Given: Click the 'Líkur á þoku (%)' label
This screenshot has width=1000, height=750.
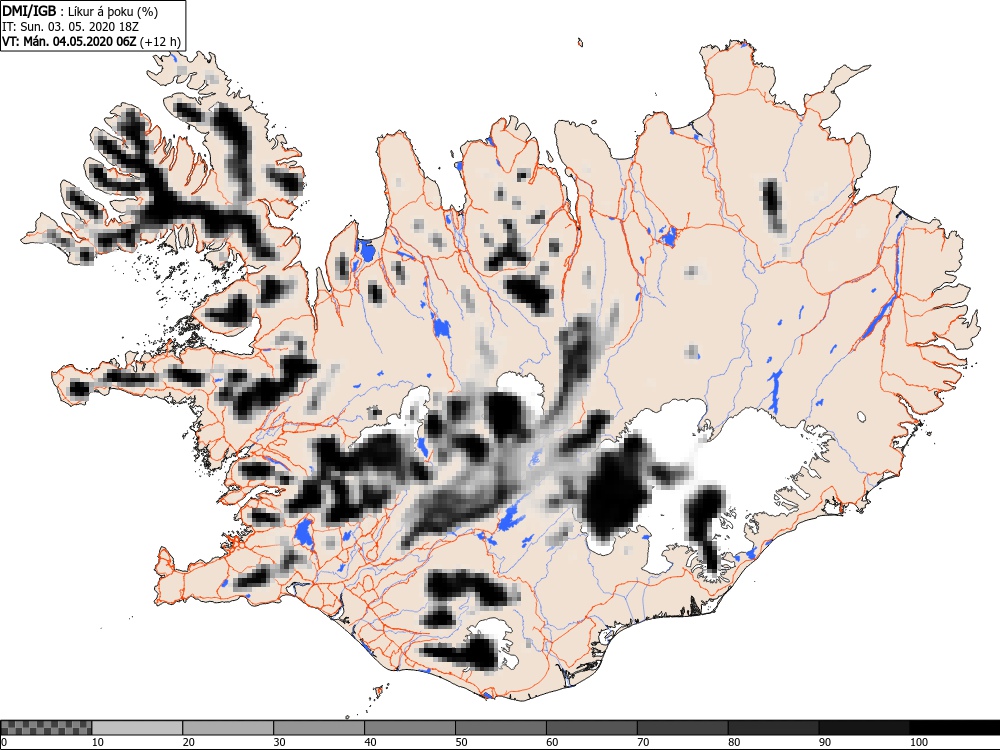Looking at the screenshot, I should tap(114, 11).
